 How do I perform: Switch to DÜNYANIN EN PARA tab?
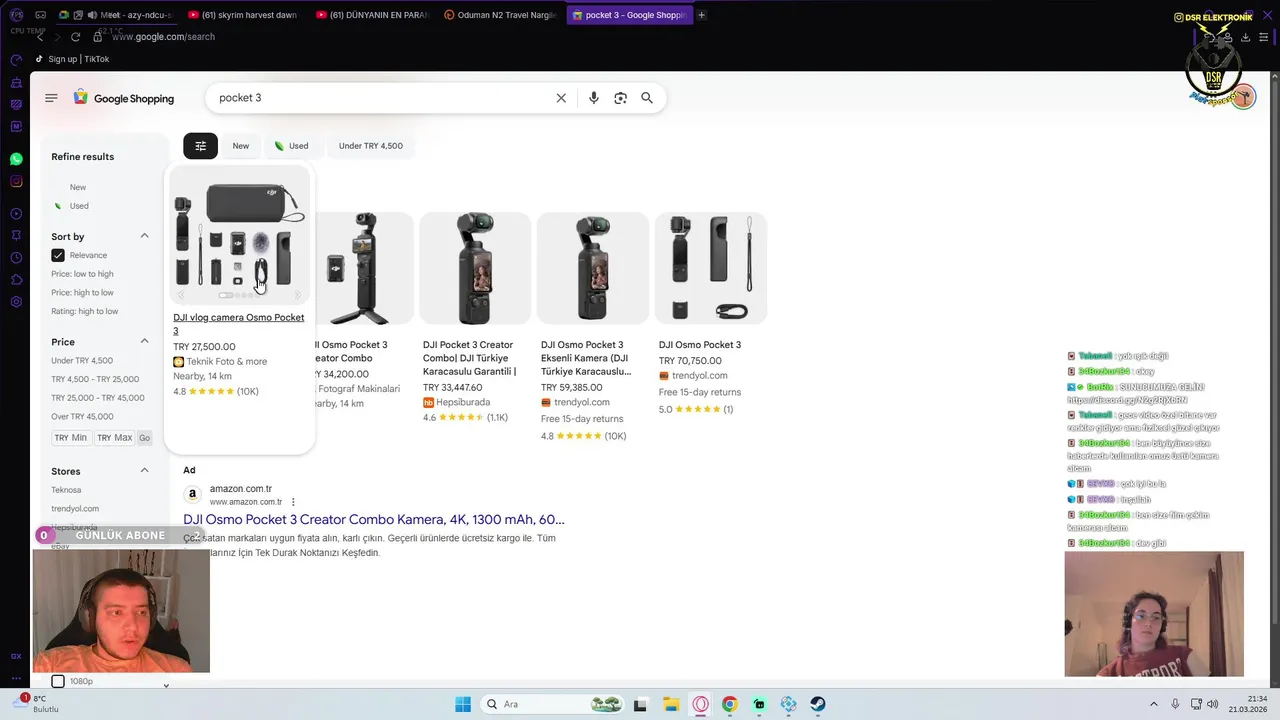[371, 15]
